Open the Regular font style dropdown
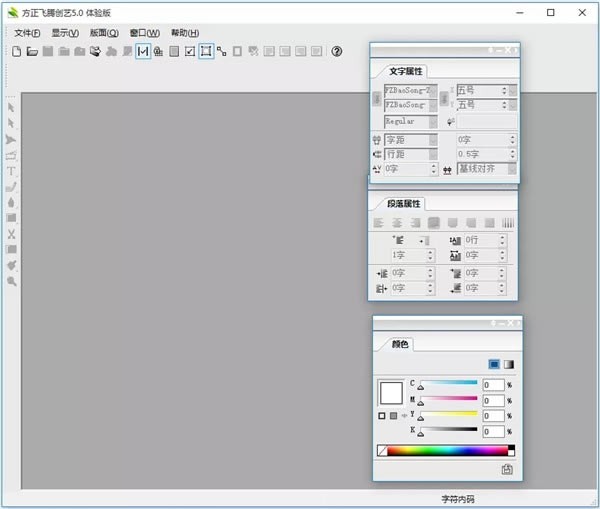This screenshot has height=509, width=600. click(x=432, y=121)
